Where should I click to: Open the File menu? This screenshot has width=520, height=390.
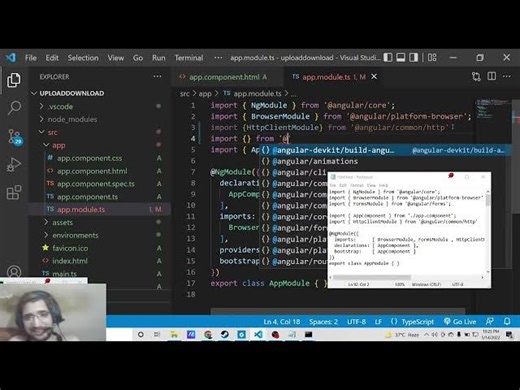click(31, 58)
